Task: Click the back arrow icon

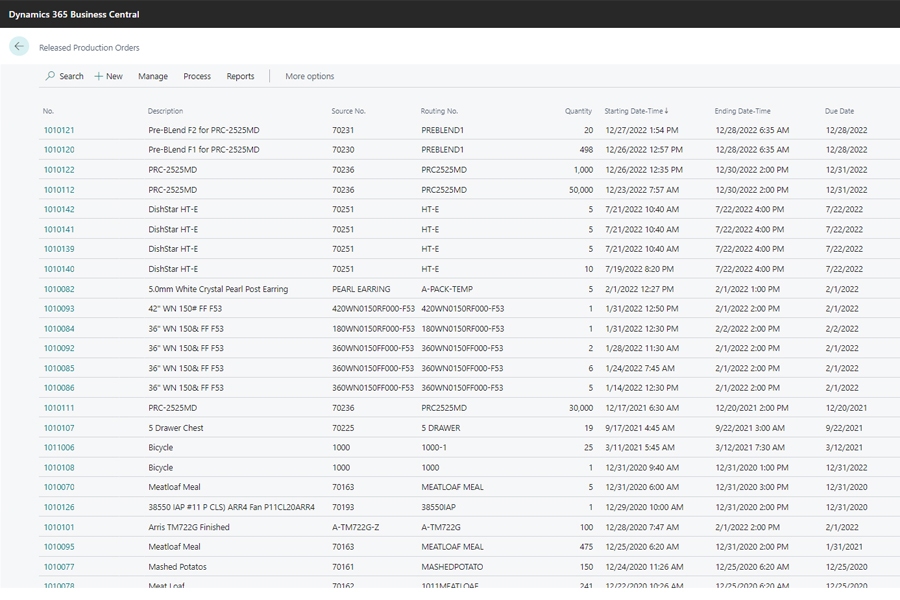Action: (19, 47)
